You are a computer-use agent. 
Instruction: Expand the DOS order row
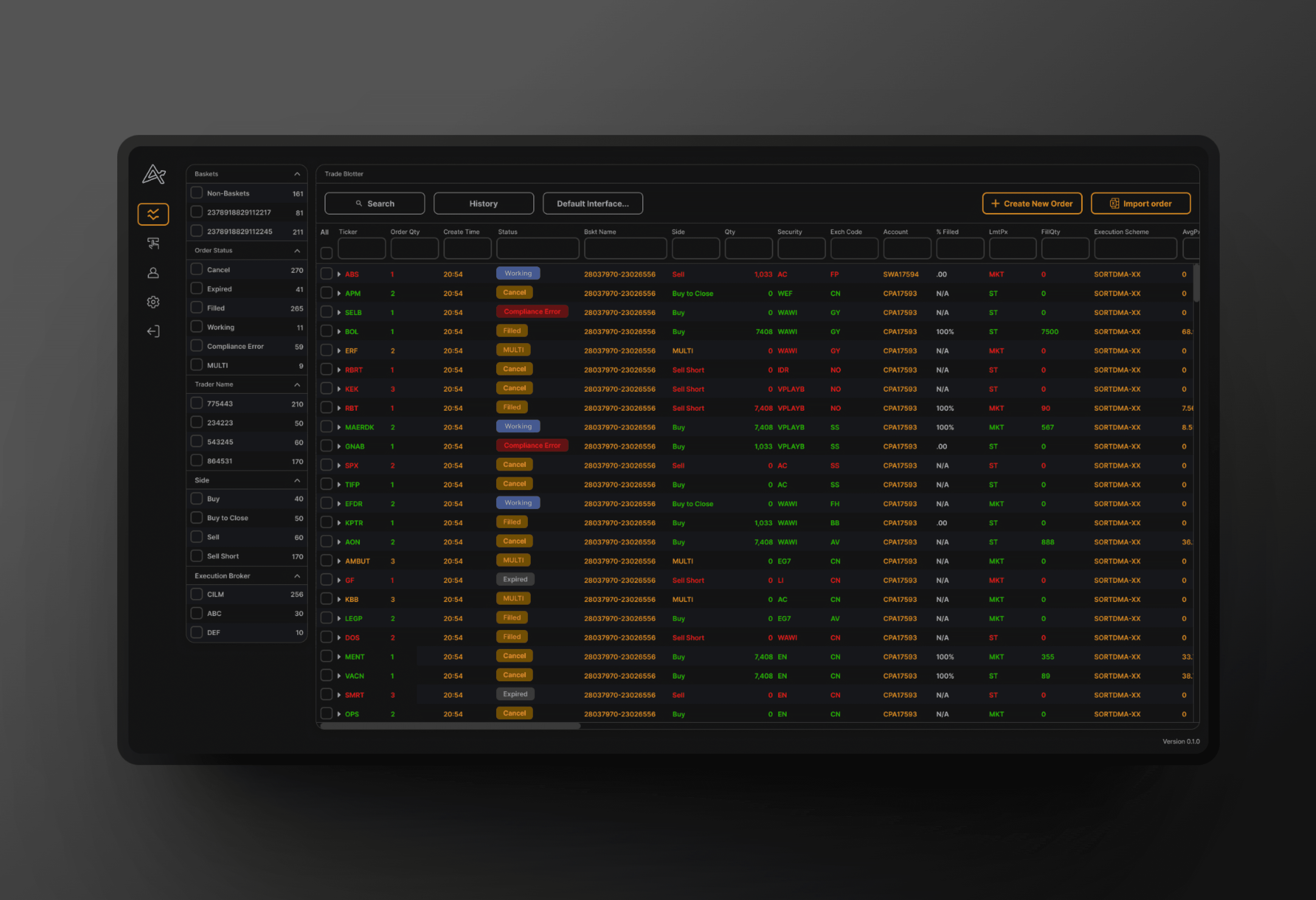point(339,638)
